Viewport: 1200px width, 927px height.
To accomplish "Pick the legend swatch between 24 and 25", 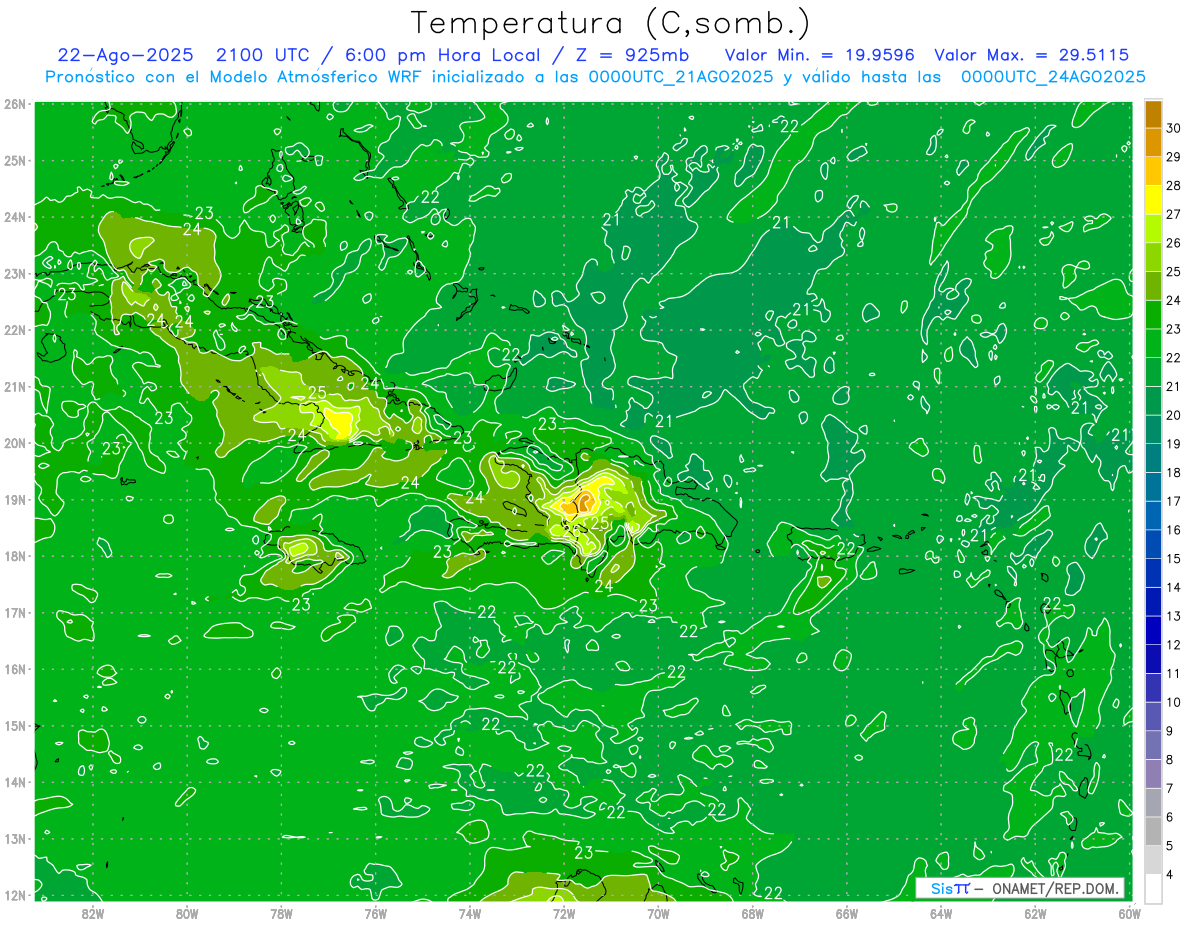I will coord(1153,286).
